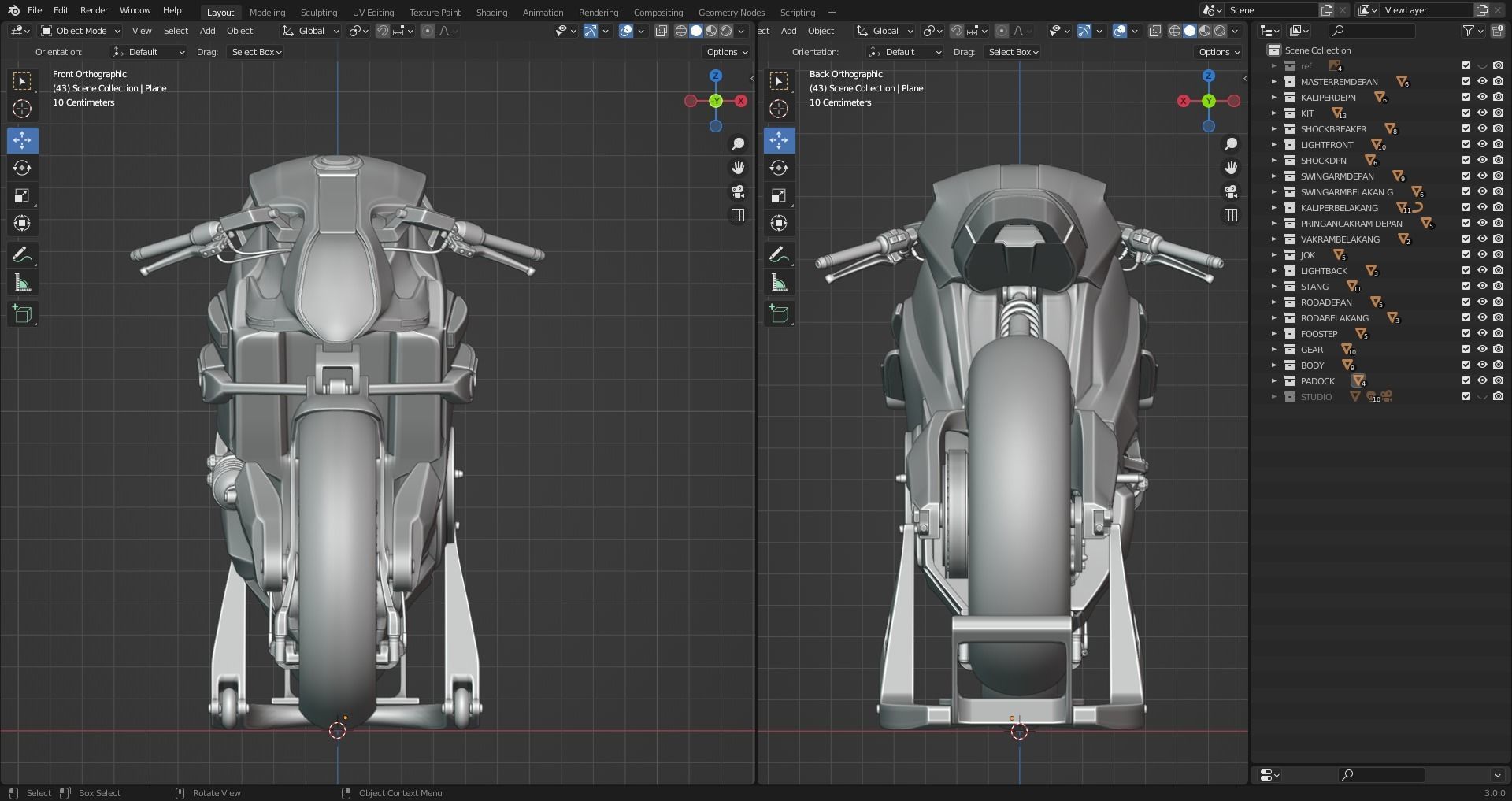Click the pan hand icon in left viewport
1512x801 pixels.
point(738,168)
